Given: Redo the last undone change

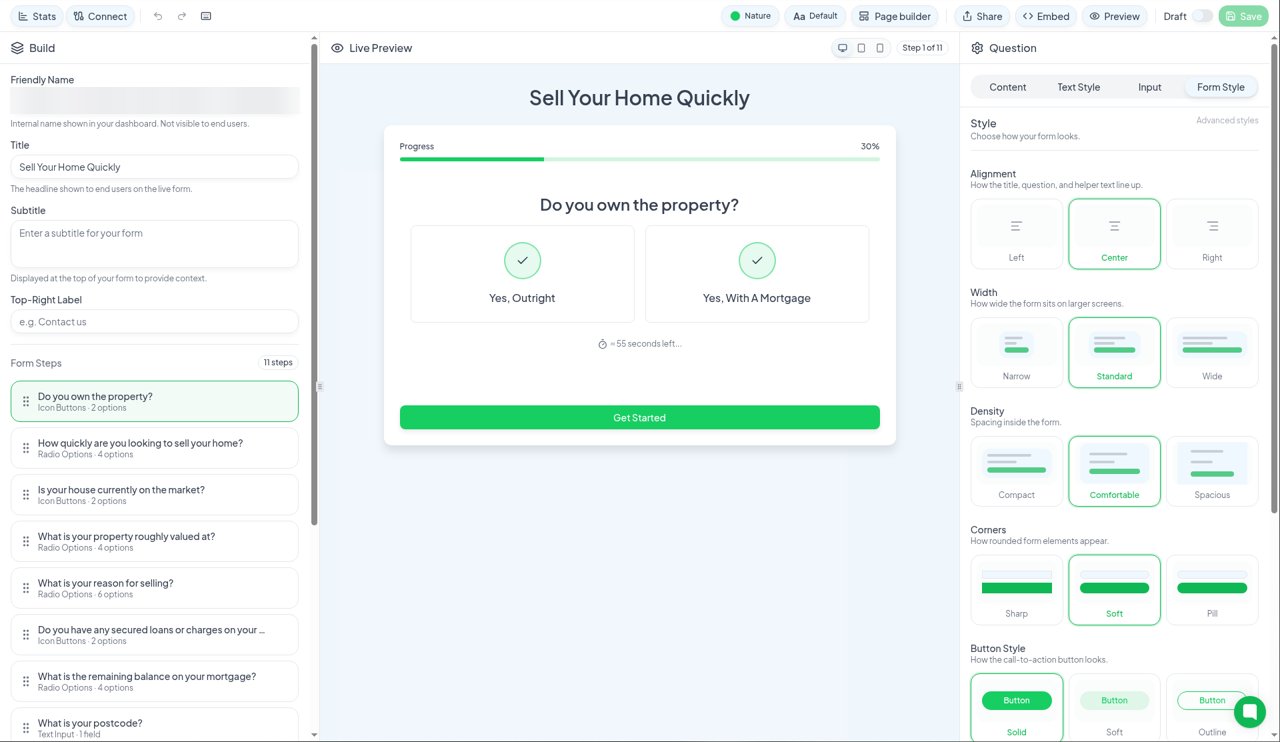Looking at the screenshot, I should (x=182, y=16).
